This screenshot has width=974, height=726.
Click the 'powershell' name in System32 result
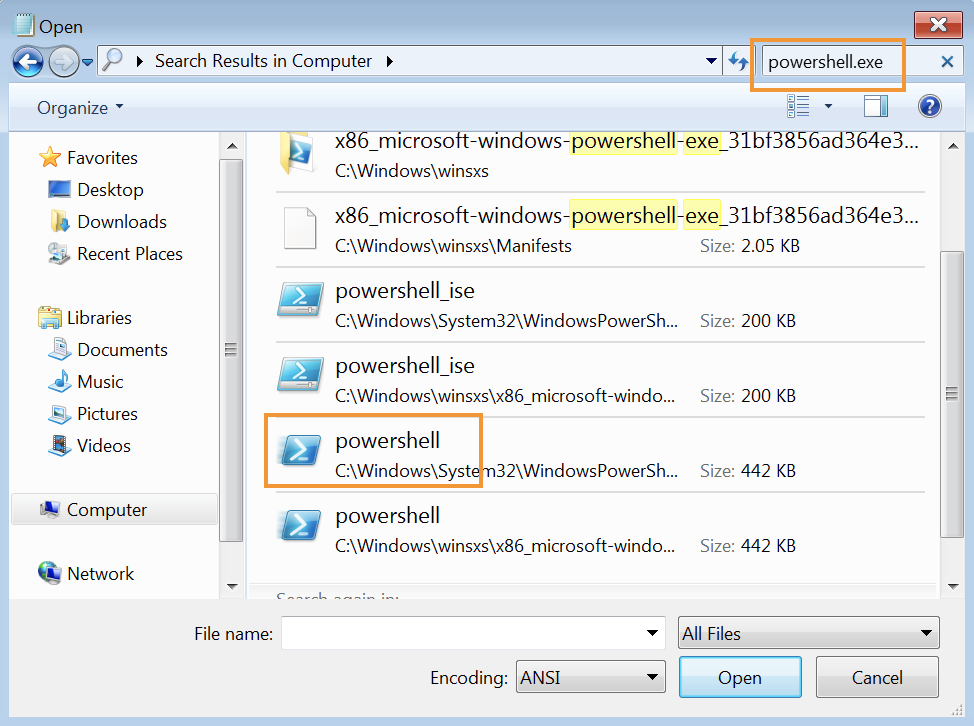point(388,441)
